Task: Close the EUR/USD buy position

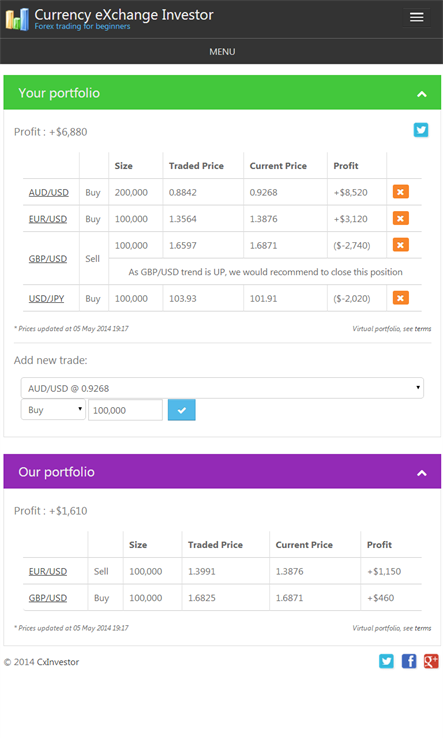Action: pos(401,218)
